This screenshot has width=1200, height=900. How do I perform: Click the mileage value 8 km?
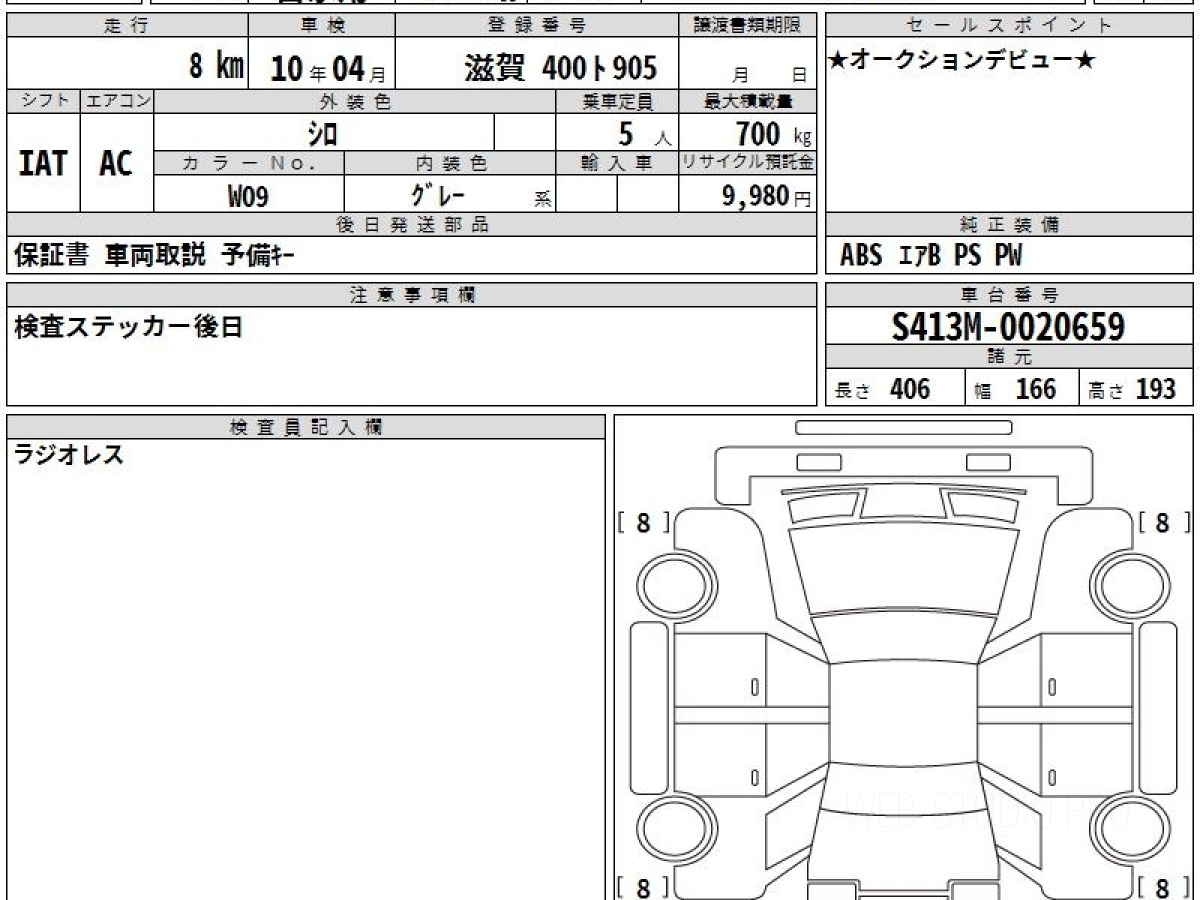coord(216,67)
